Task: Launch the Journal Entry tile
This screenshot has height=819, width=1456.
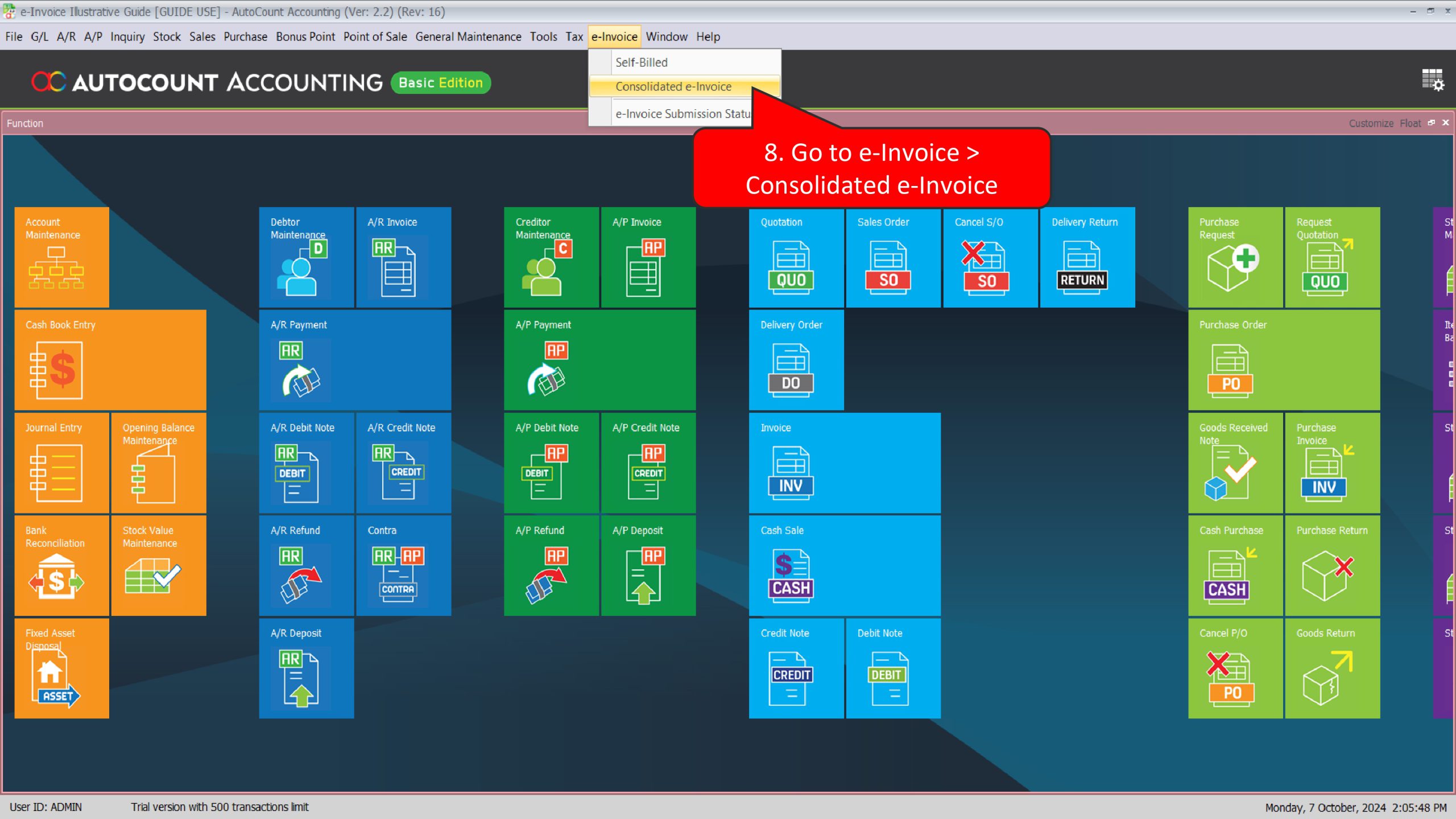Action: [61, 463]
